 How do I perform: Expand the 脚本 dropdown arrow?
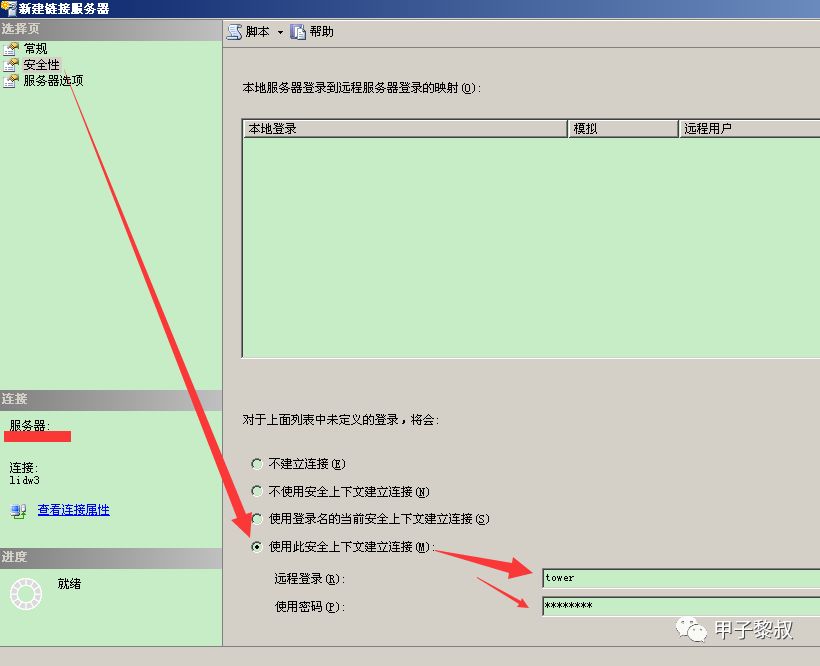[x=280, y=32]
